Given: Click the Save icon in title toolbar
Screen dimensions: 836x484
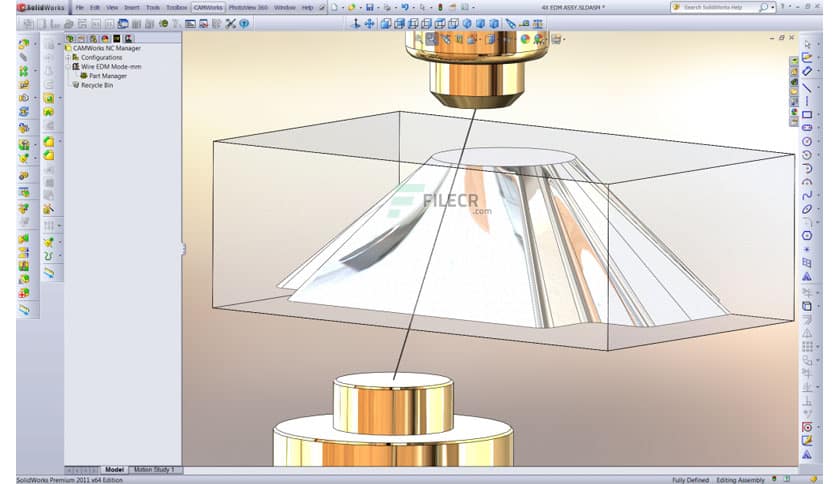Looking at the screenshot, I should pyautogui.click(x=369, y=7).
